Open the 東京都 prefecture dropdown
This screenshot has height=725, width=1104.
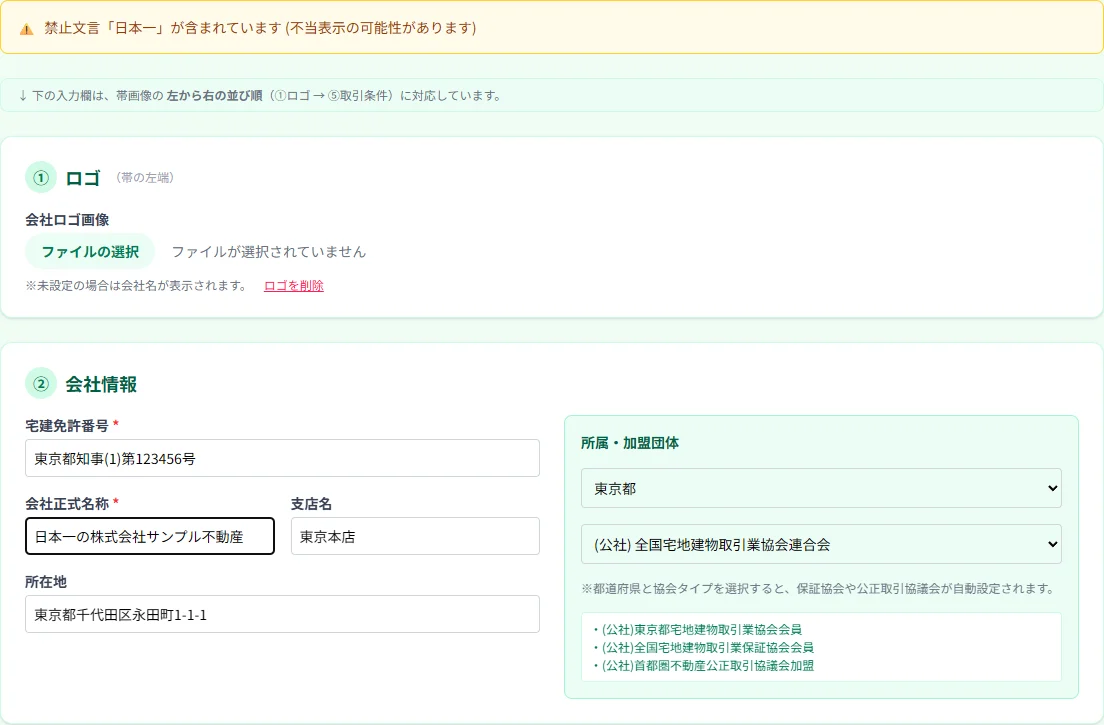click(x=821, y=488)
